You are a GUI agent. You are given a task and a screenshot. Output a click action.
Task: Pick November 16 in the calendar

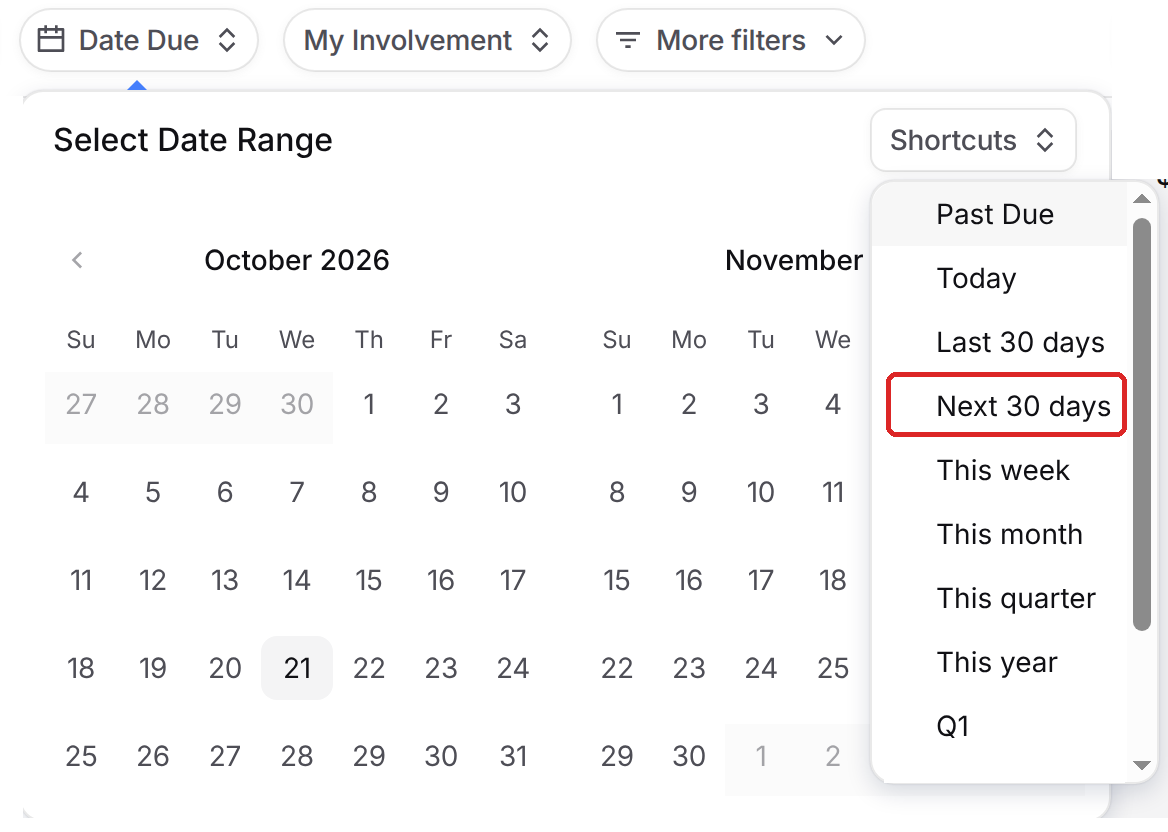coord(689,580)
